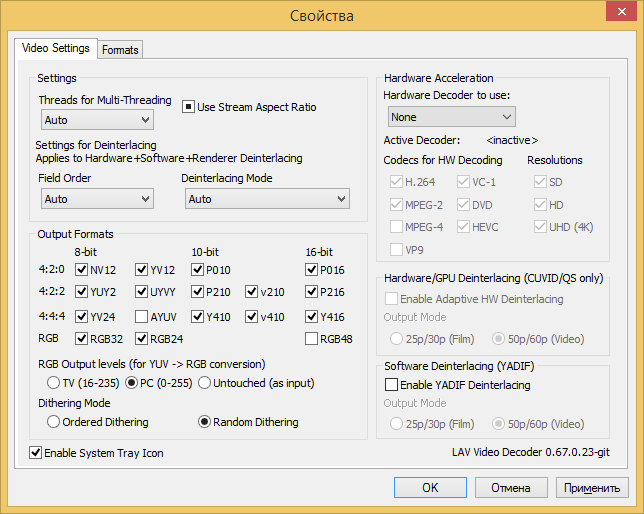Select Random Dithering mode
This screenshot has height=514, width=644.
click(x=204, y=422)
